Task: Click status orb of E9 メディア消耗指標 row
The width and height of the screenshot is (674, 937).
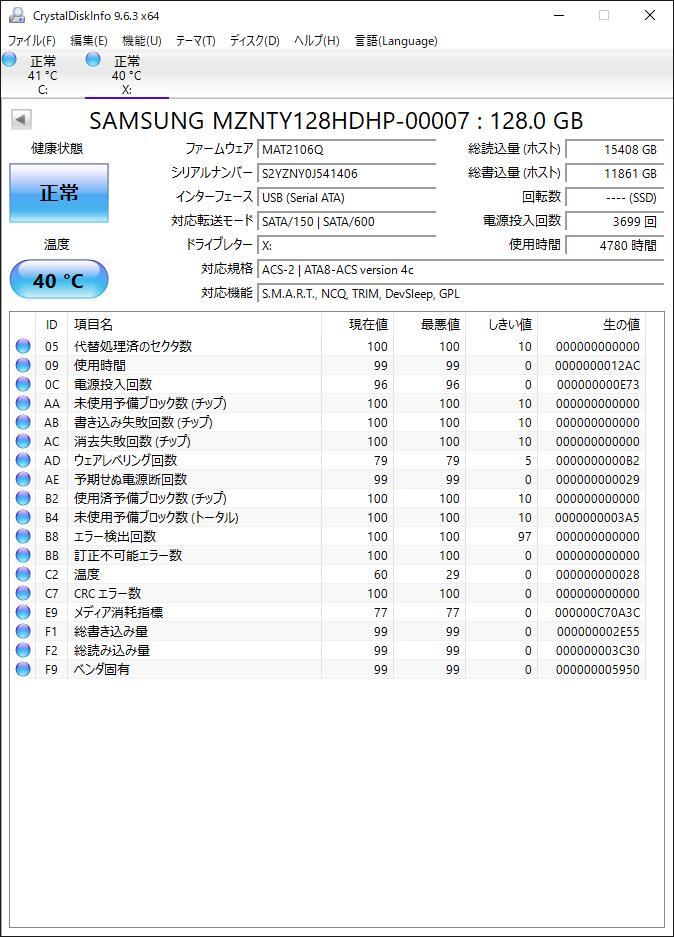Action: pos(23,613)
